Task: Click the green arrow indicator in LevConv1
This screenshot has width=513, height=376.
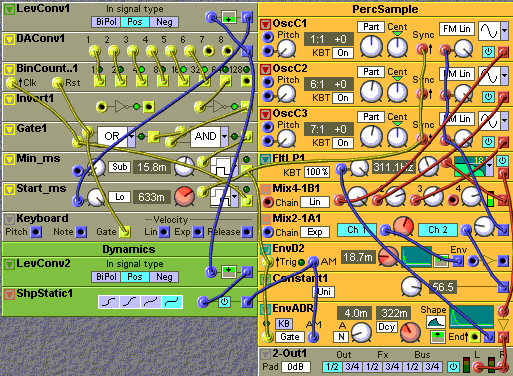Action: (x=229, y=17)
